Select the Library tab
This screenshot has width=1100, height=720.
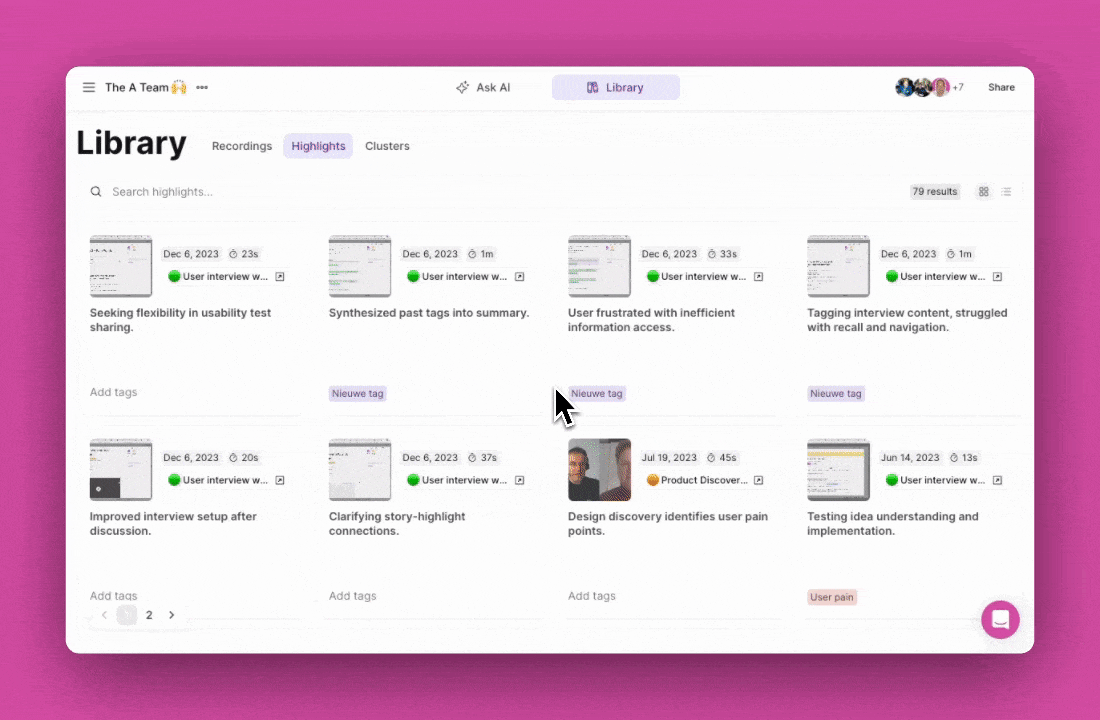[615, 88]
